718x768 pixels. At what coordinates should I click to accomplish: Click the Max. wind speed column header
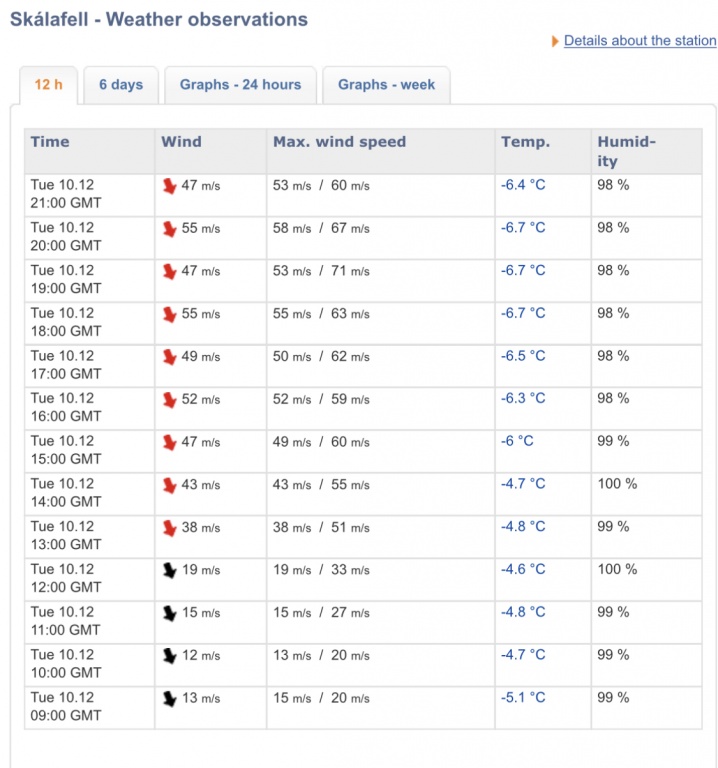coord(339,142)
